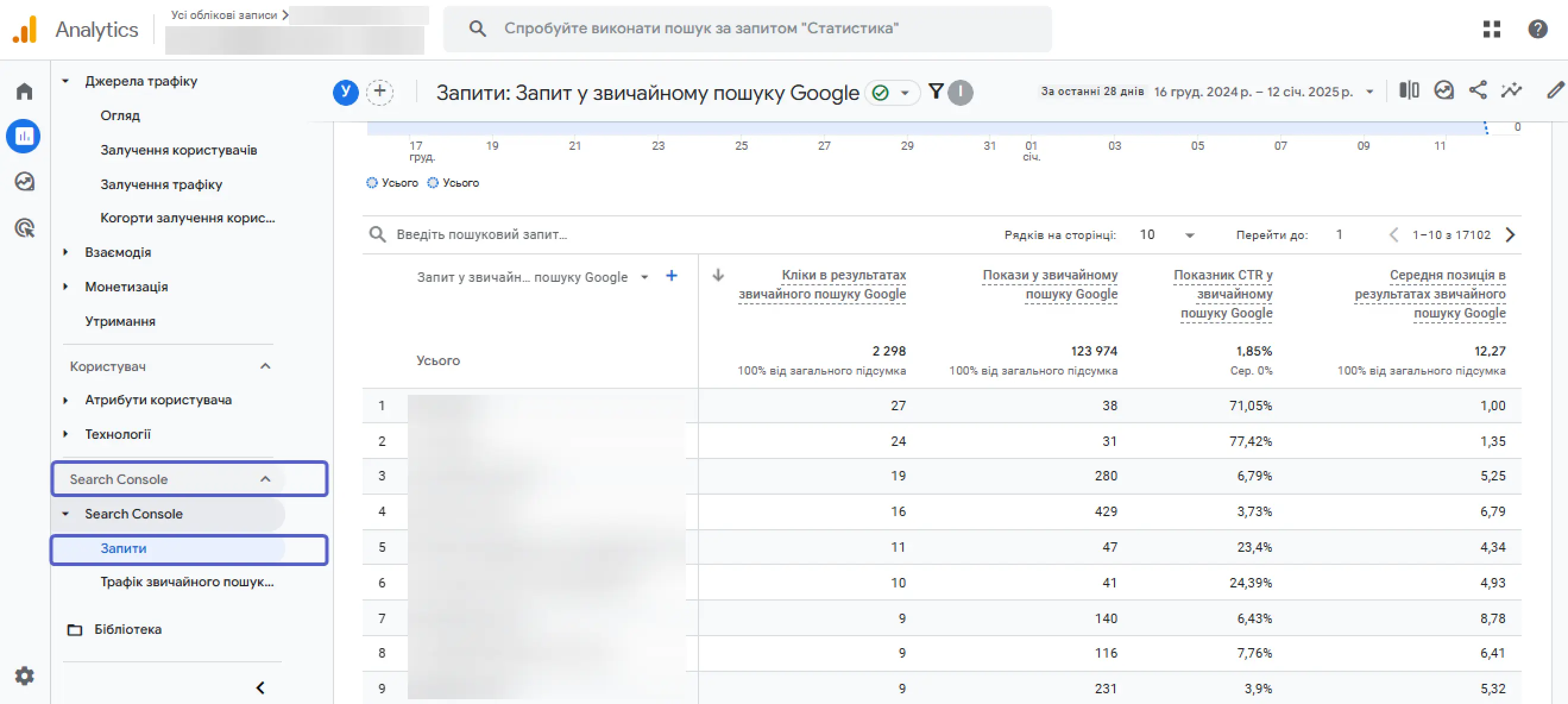Click sort arrow on Clicks column
Image resolution: width=1568 pixels, height=704 pixels.
coord(718,275)
